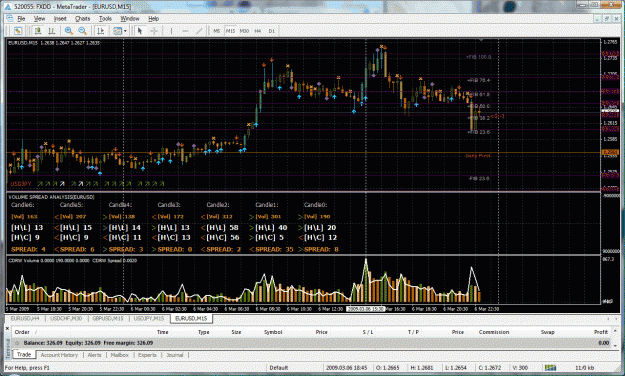
Task: Click the 2009.03.06 18:45 status bar date
Action: tap(347, 368)
